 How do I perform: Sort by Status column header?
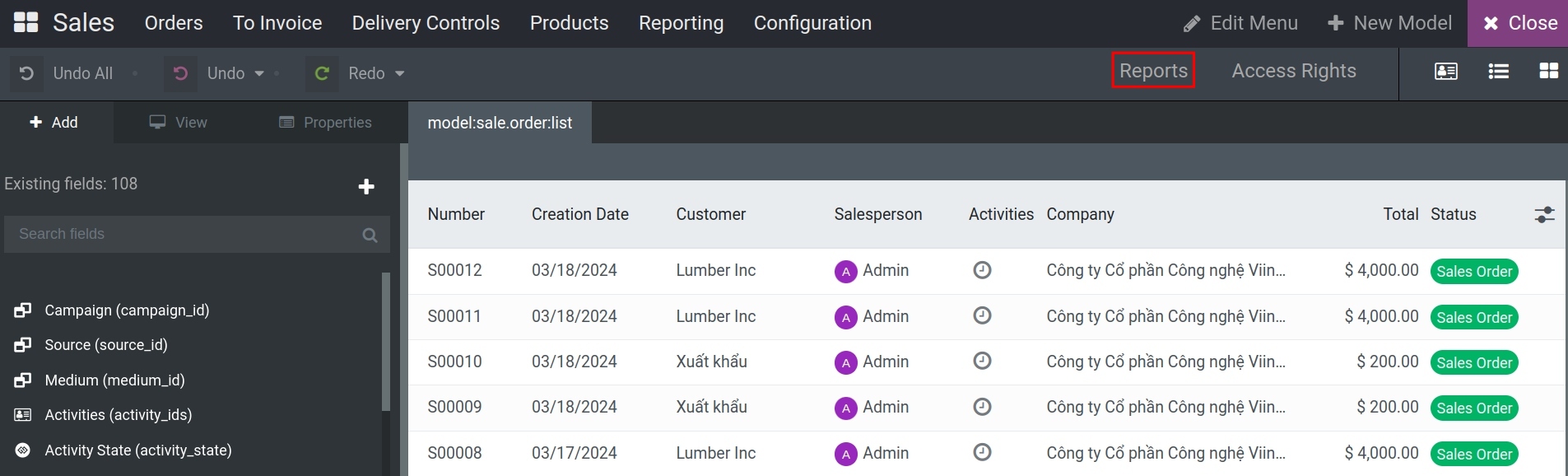coord(1454,214)
